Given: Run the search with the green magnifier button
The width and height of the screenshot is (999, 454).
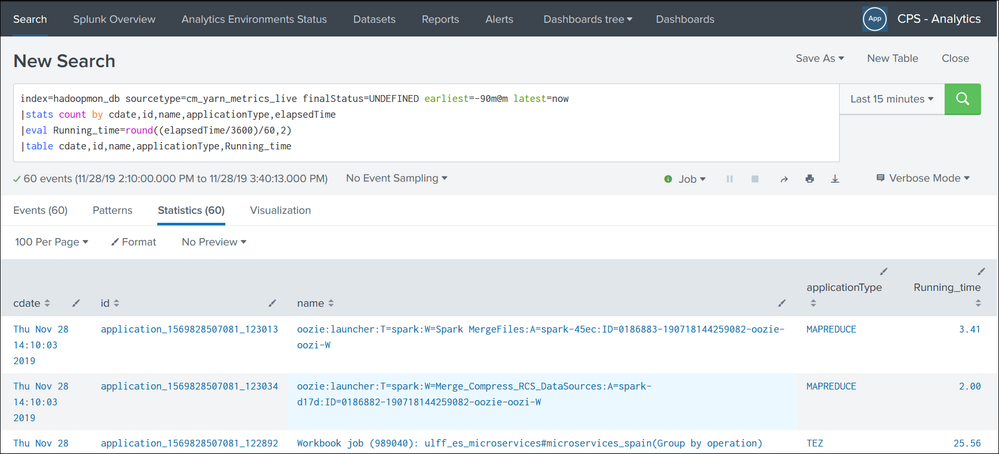Looking at the screenshot, I should [x=962, y=99].
